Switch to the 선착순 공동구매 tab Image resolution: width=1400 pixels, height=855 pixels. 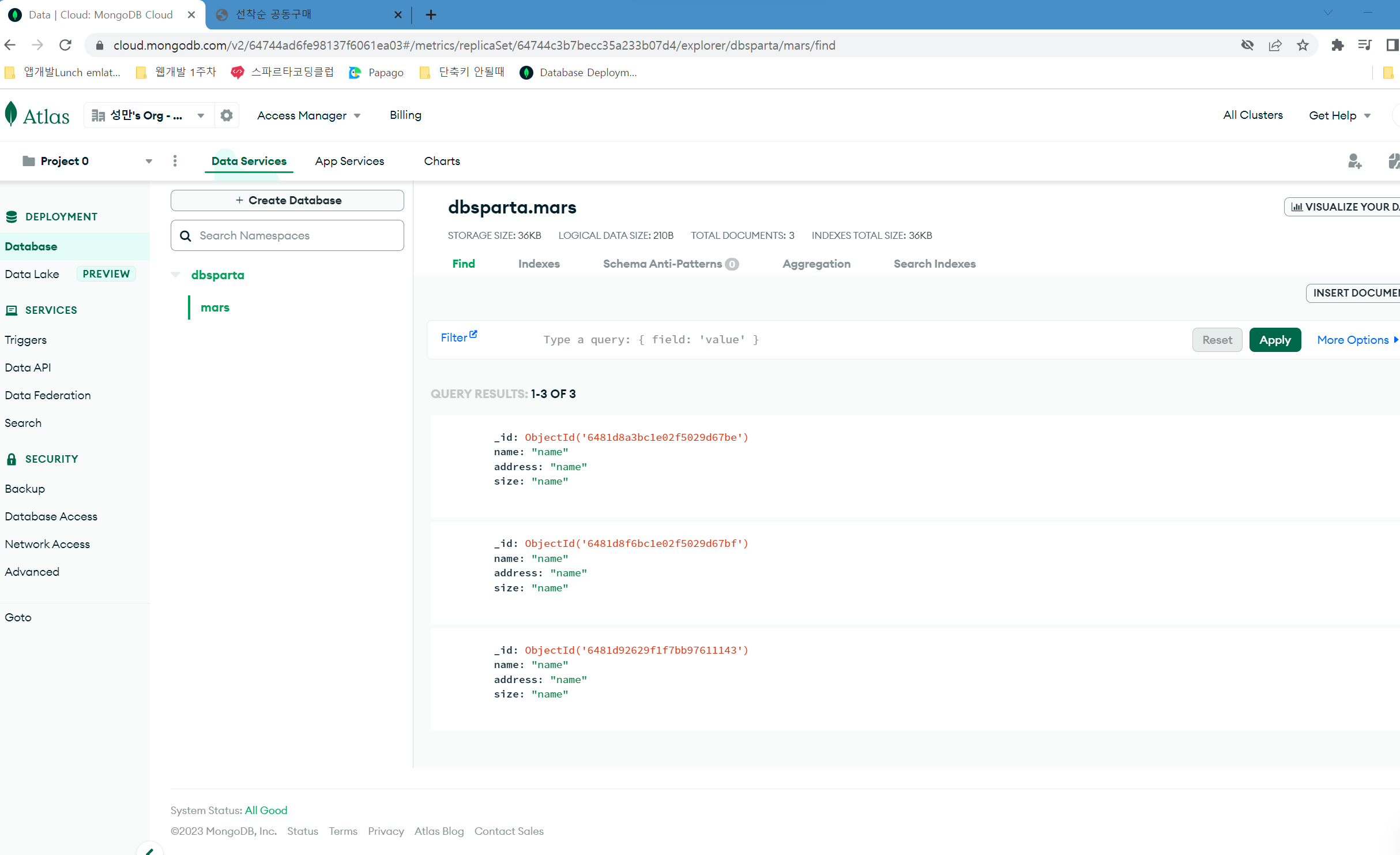click(308, 15)
